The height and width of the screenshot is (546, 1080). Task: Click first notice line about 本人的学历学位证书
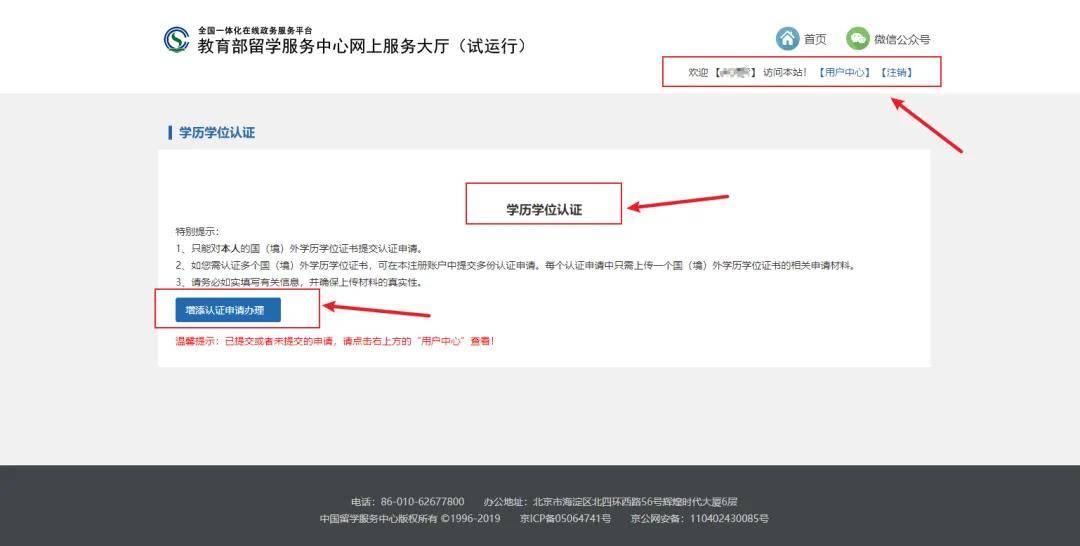pyautogui.click(x=299, y=249)
